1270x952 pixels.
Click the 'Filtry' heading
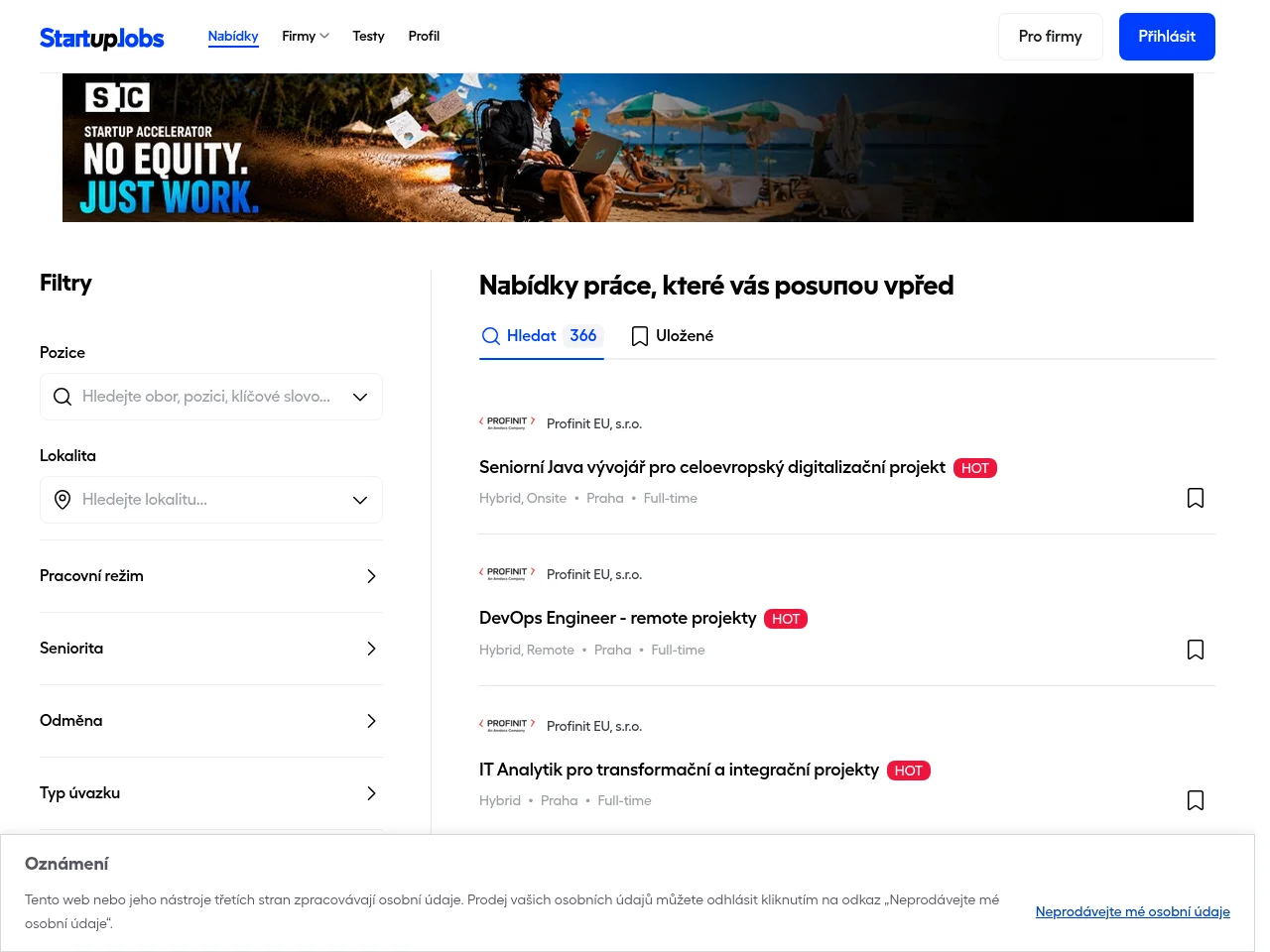pos(65,284)
